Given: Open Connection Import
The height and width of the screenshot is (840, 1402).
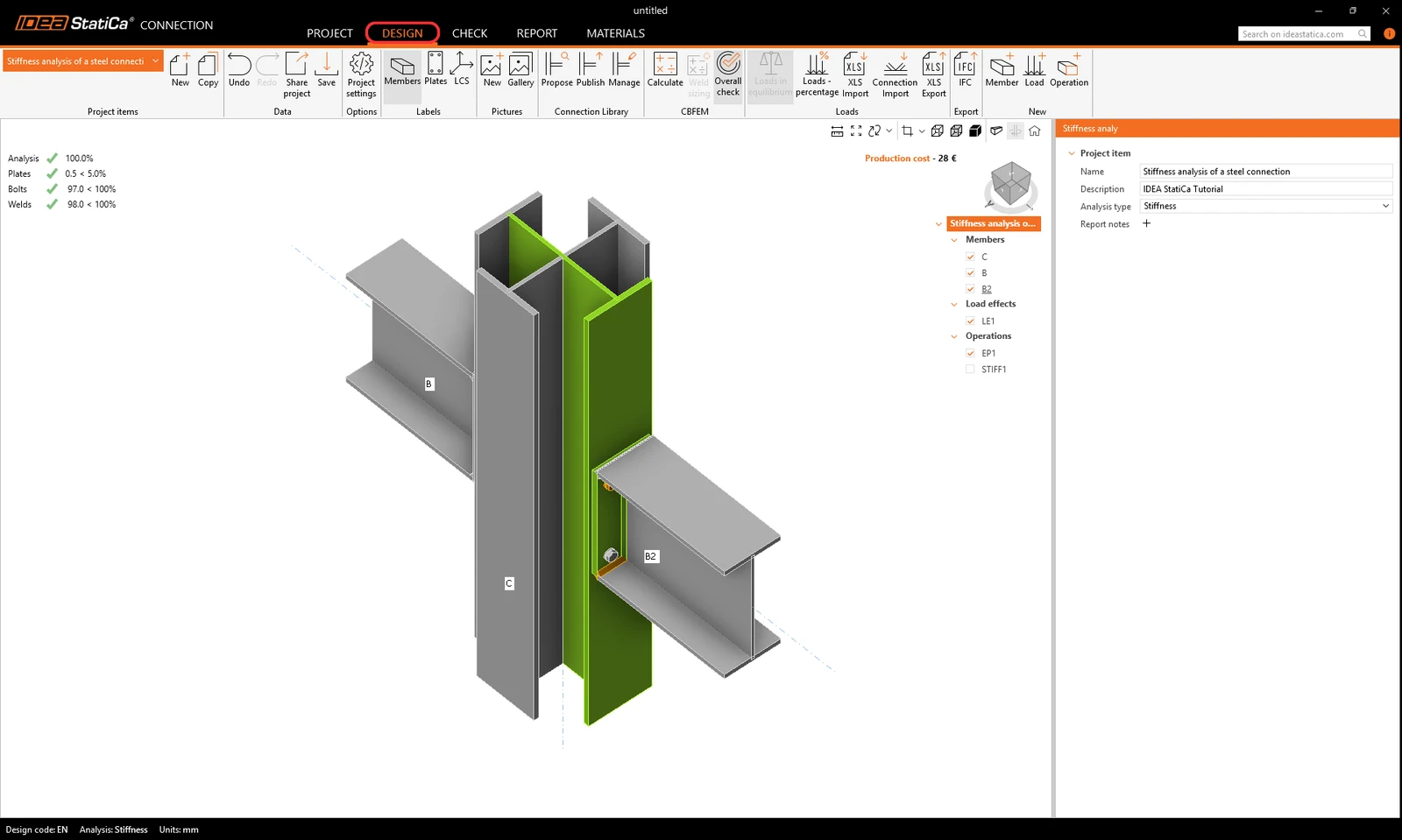Looking at the screenshot, I should [896, 74].
